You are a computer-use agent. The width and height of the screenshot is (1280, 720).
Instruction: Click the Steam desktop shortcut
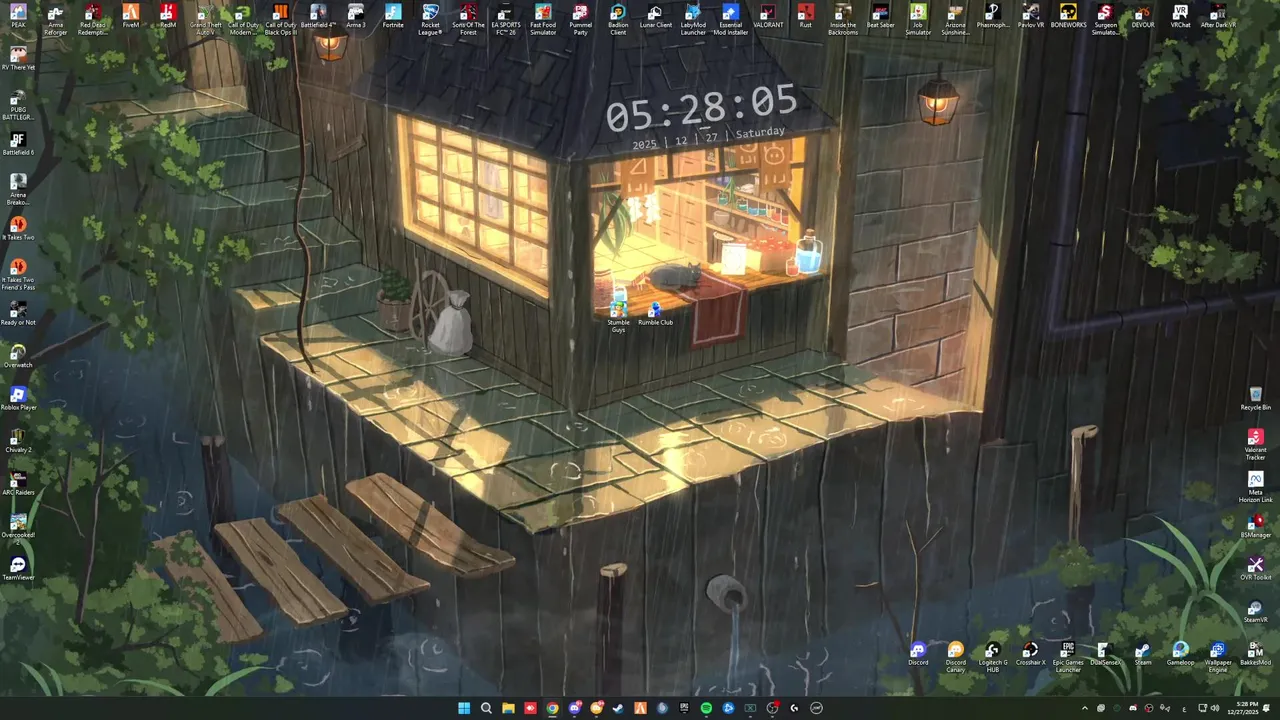1143,654
